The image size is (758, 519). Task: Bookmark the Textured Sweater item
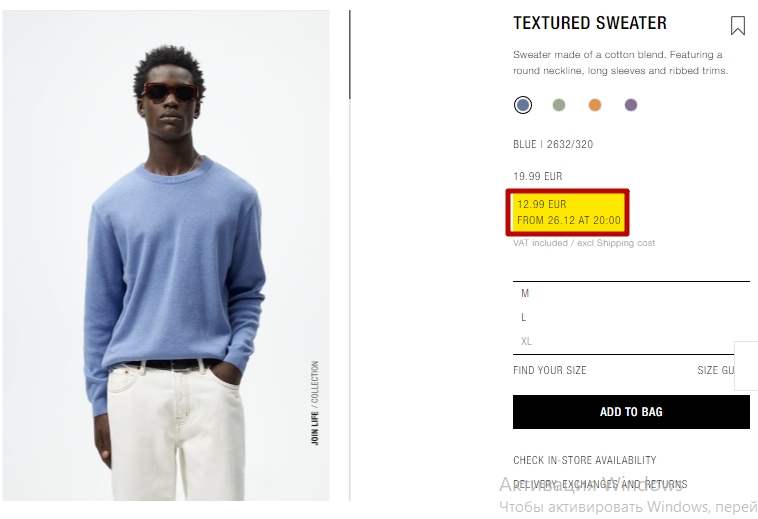pos(737,26)
